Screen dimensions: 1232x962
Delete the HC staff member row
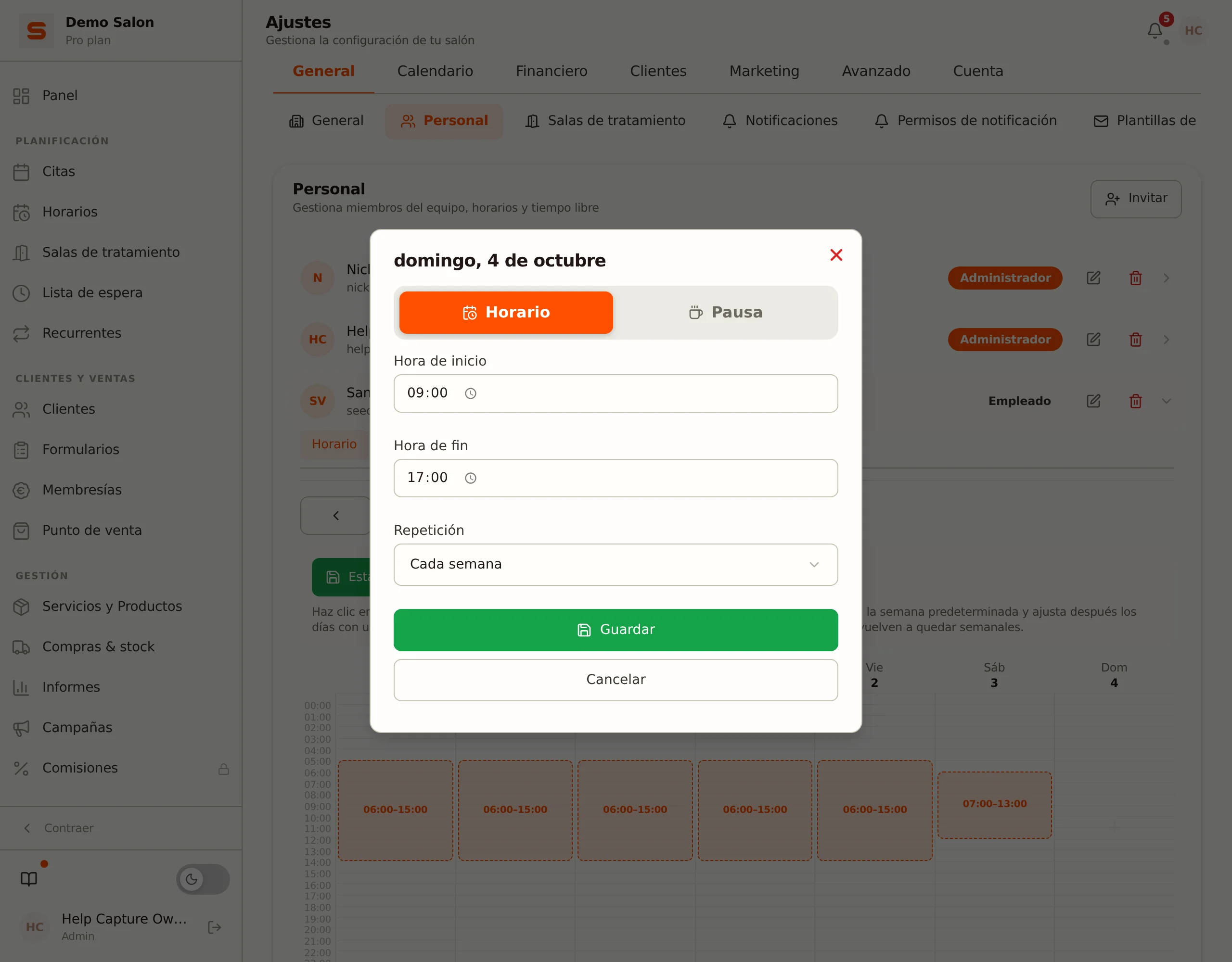click(x=1136, y=340)
